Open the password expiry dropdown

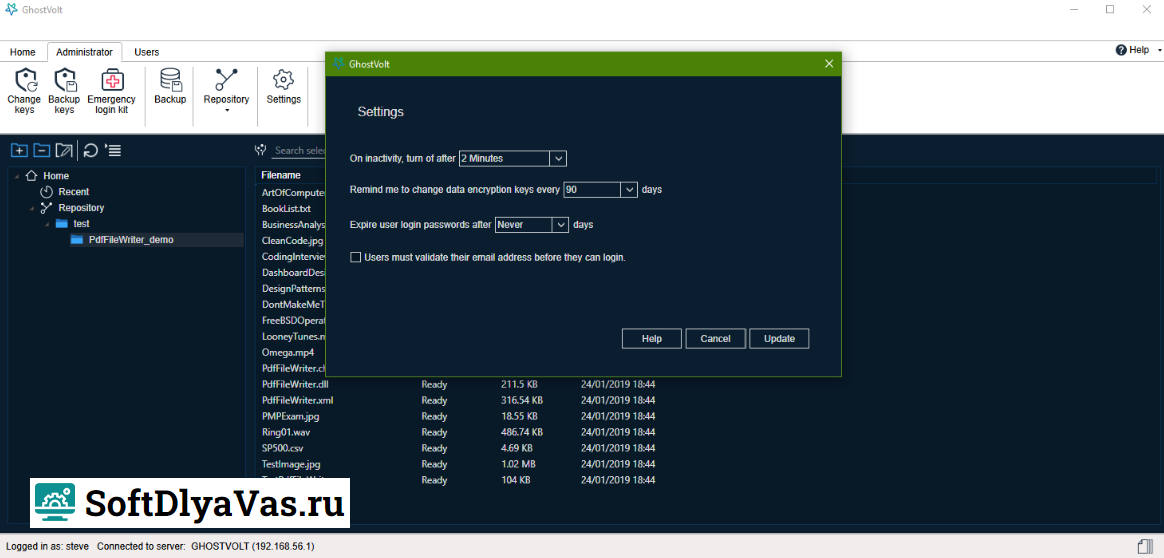[x=560, y=224]
